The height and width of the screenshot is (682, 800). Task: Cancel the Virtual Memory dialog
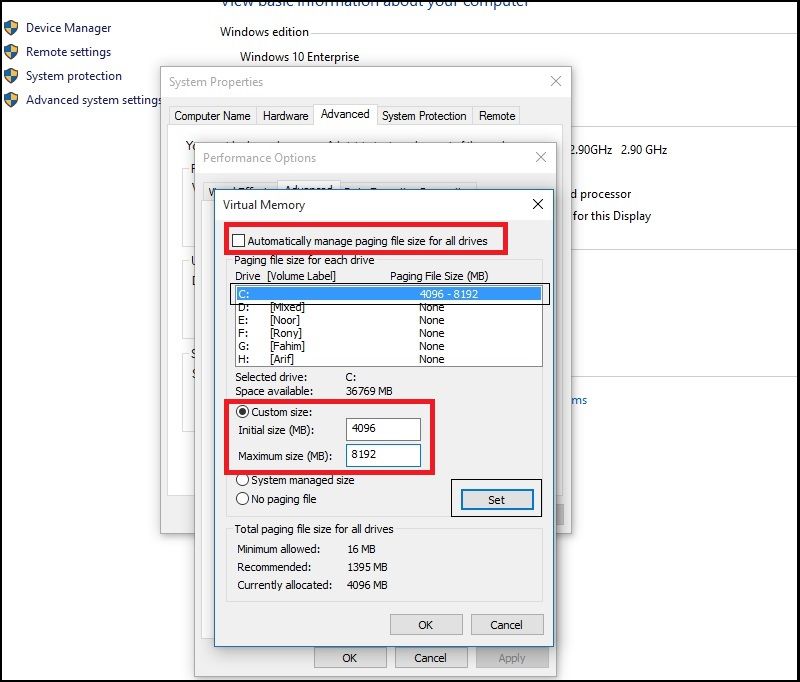(507, 625)
